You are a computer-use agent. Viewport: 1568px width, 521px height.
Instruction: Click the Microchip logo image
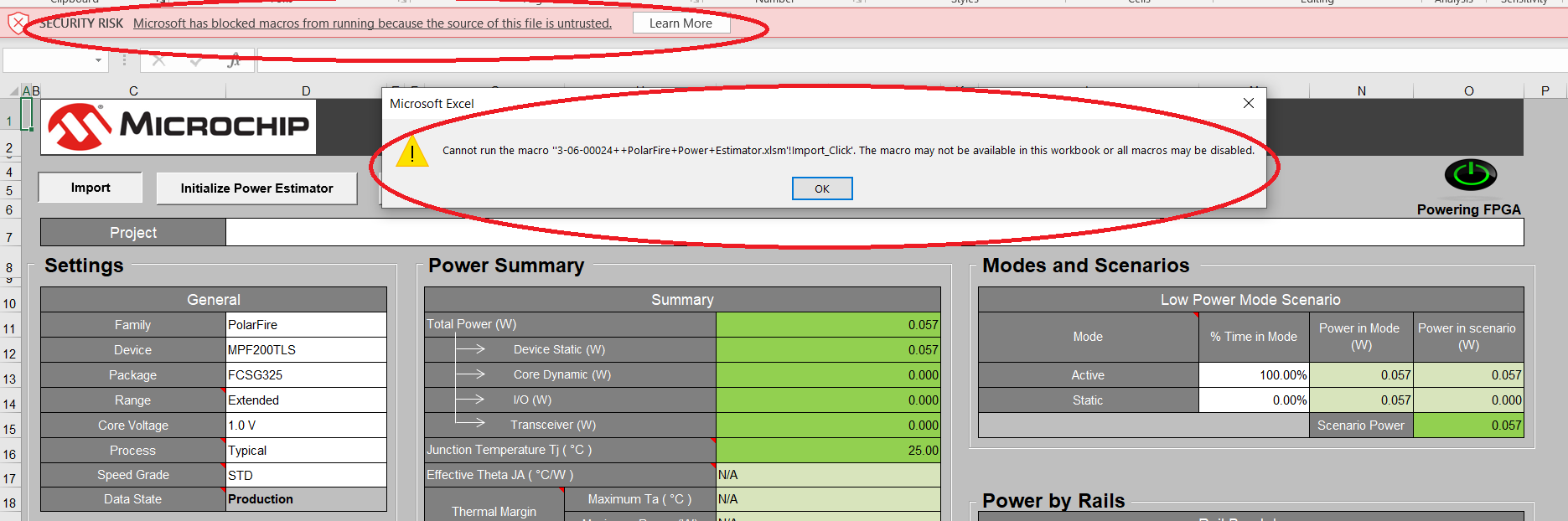179,127
